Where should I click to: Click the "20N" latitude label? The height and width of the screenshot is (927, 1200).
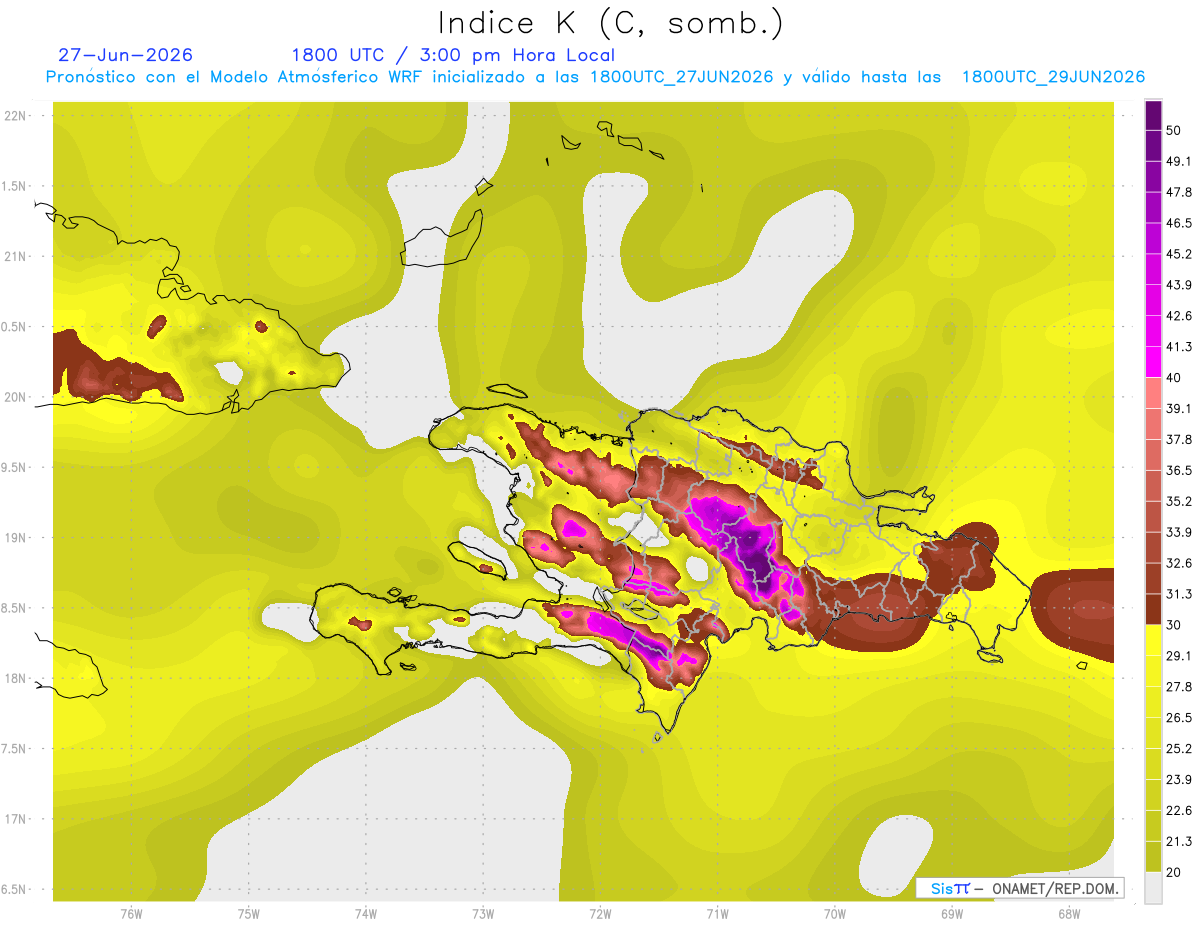[x=16, y=397]
